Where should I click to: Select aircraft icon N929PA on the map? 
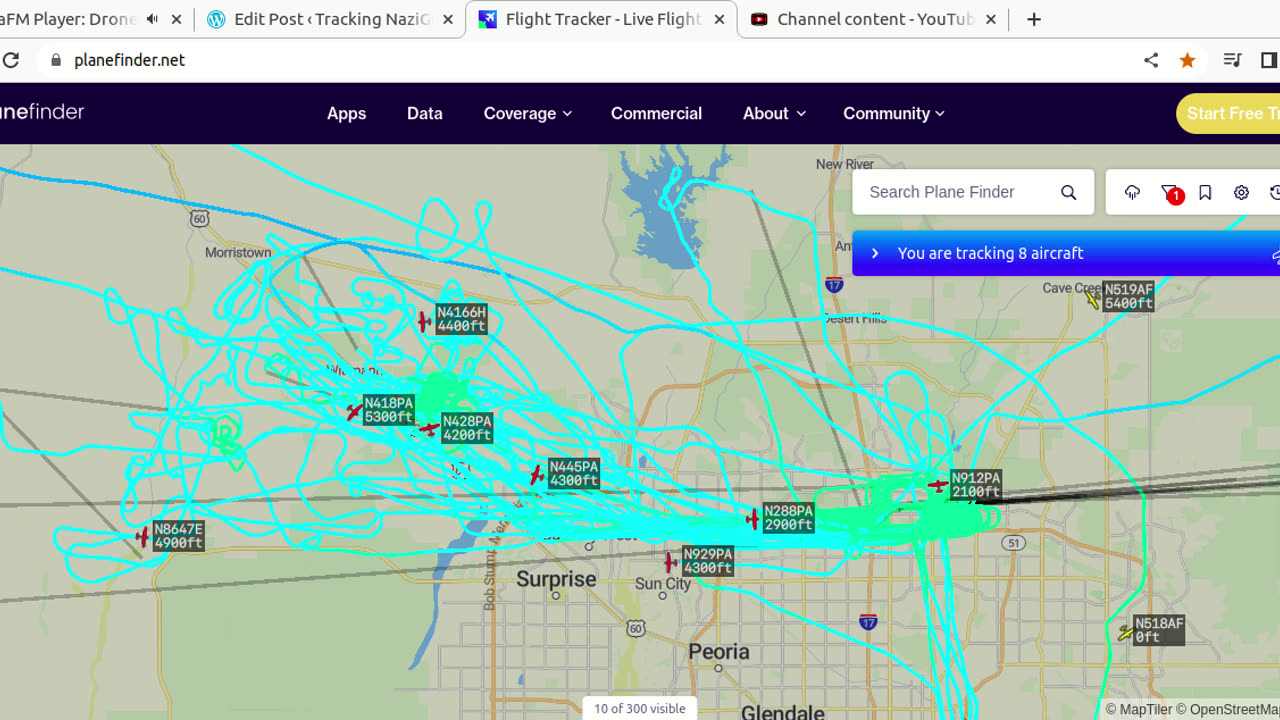pyautogui.click(x=671, y=562)
